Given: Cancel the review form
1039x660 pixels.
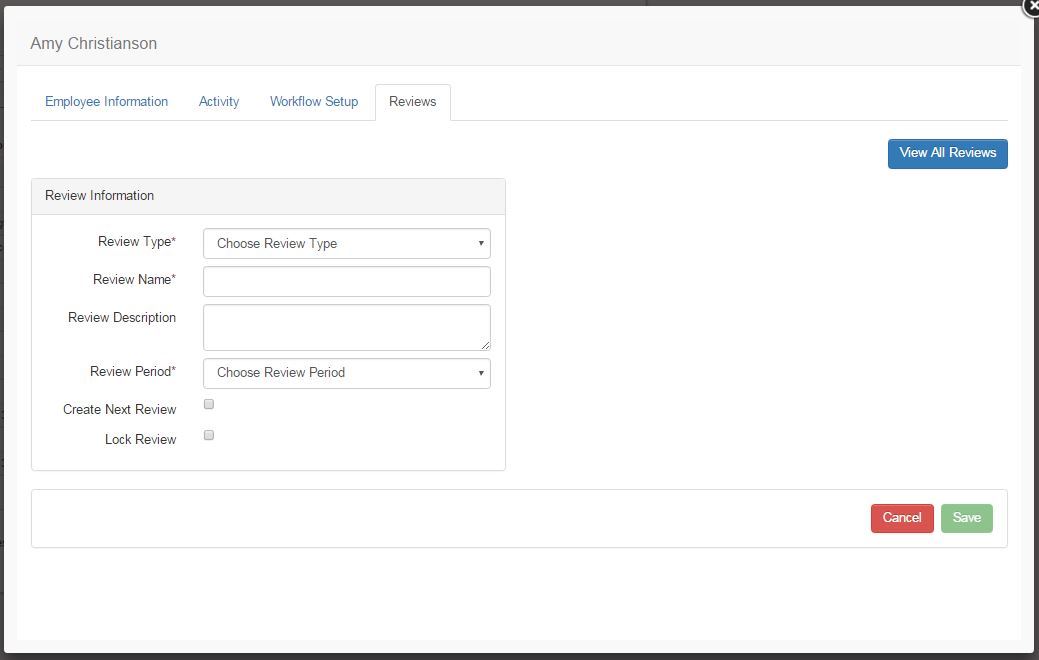Looking at the screenshot, I should 902,518.
